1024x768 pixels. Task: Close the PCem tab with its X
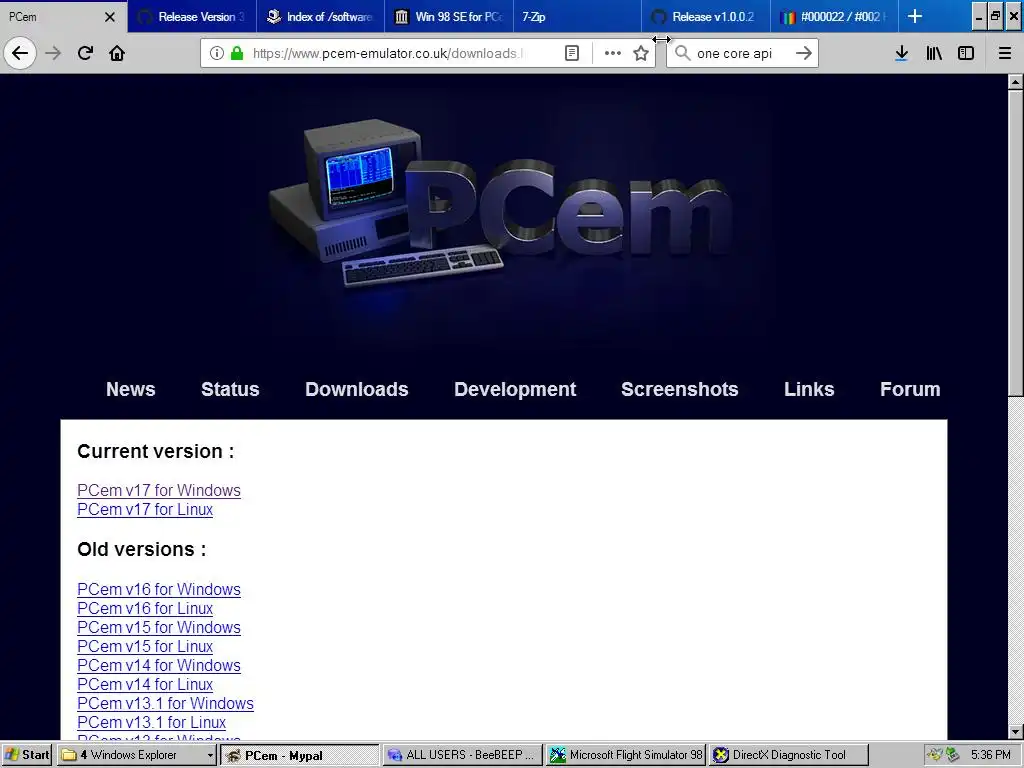(110, 17)
